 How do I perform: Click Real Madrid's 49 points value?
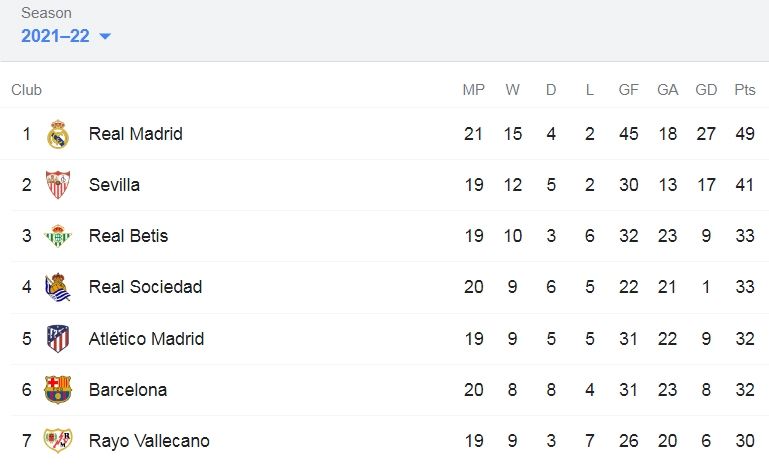pyautogui.click(x=744, y=134)
